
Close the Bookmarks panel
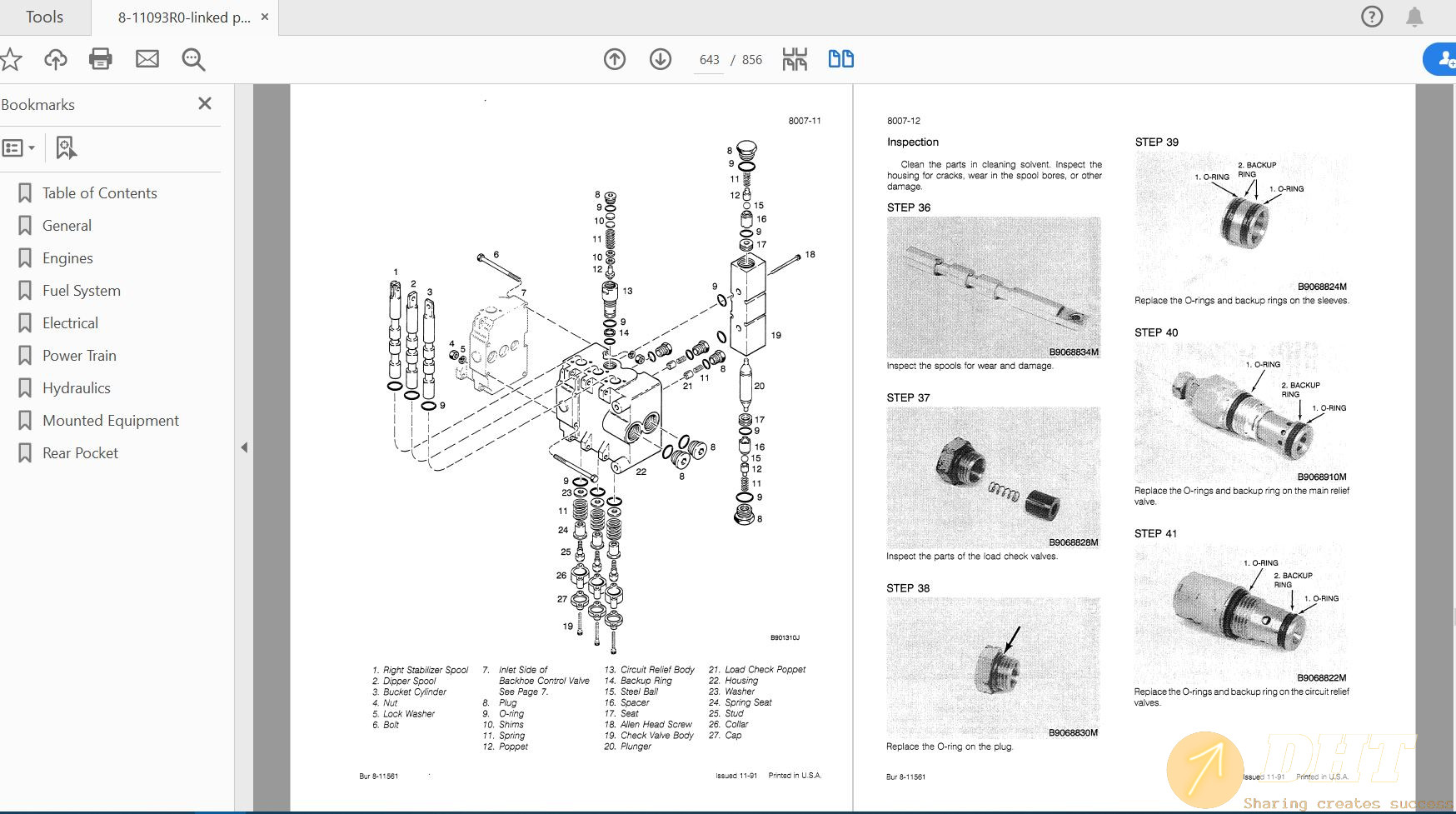click(x=205, y=103)
